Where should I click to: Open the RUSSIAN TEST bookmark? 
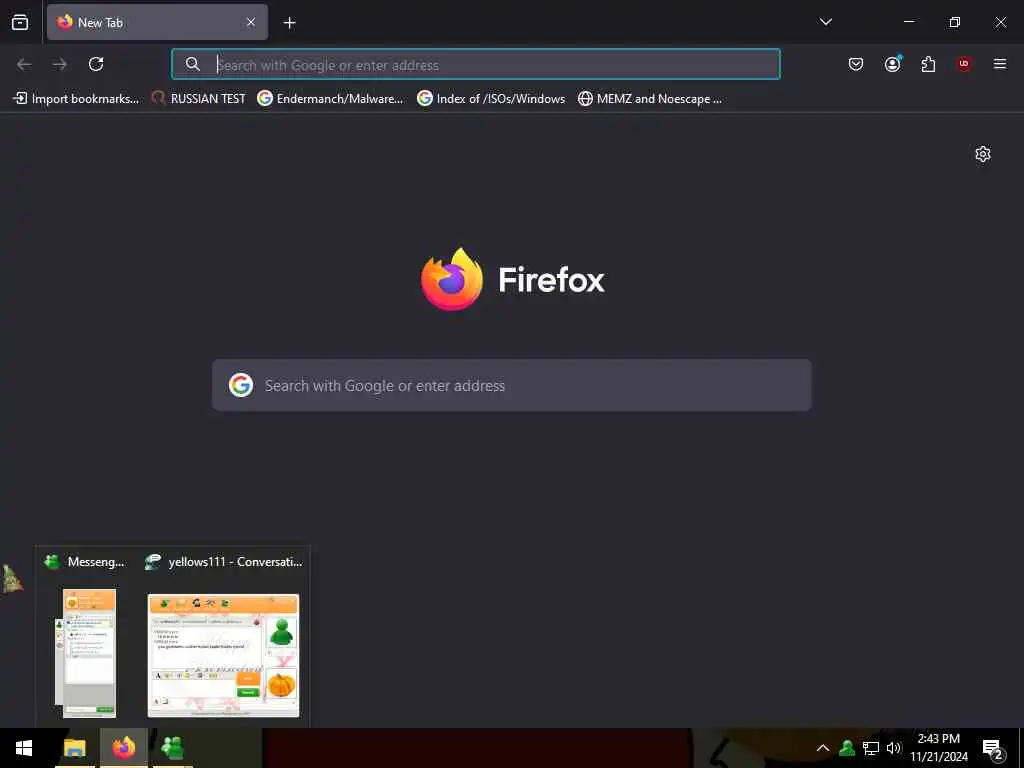198,99
